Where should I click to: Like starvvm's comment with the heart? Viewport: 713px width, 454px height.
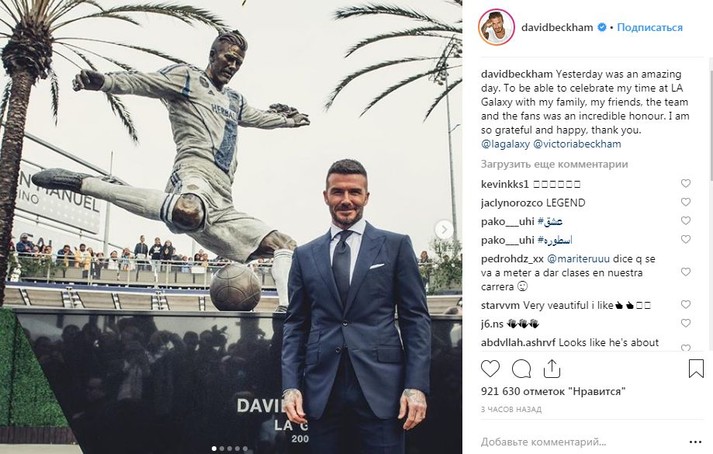pyautogui.click(x=686, y=304)
